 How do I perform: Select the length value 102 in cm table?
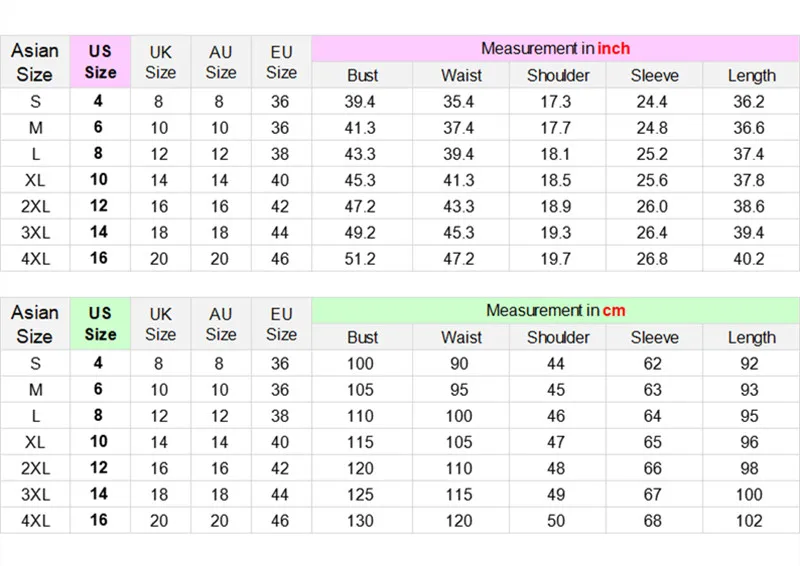pos(749,521)
